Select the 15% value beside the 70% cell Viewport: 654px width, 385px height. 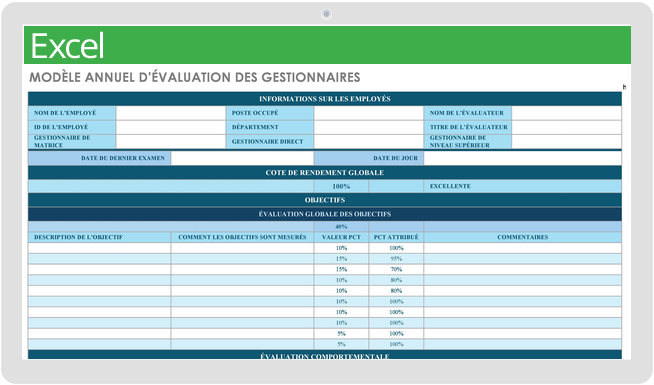[341, 269]
